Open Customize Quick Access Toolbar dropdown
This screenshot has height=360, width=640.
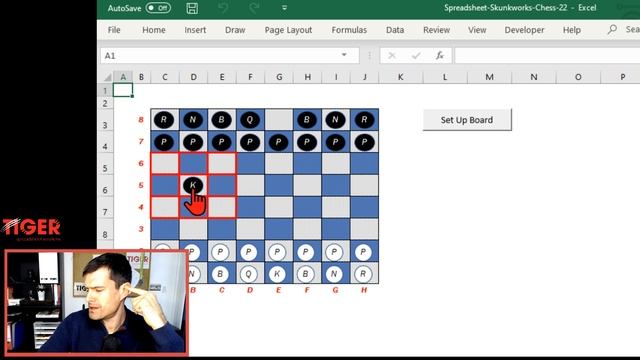point(284,8)
